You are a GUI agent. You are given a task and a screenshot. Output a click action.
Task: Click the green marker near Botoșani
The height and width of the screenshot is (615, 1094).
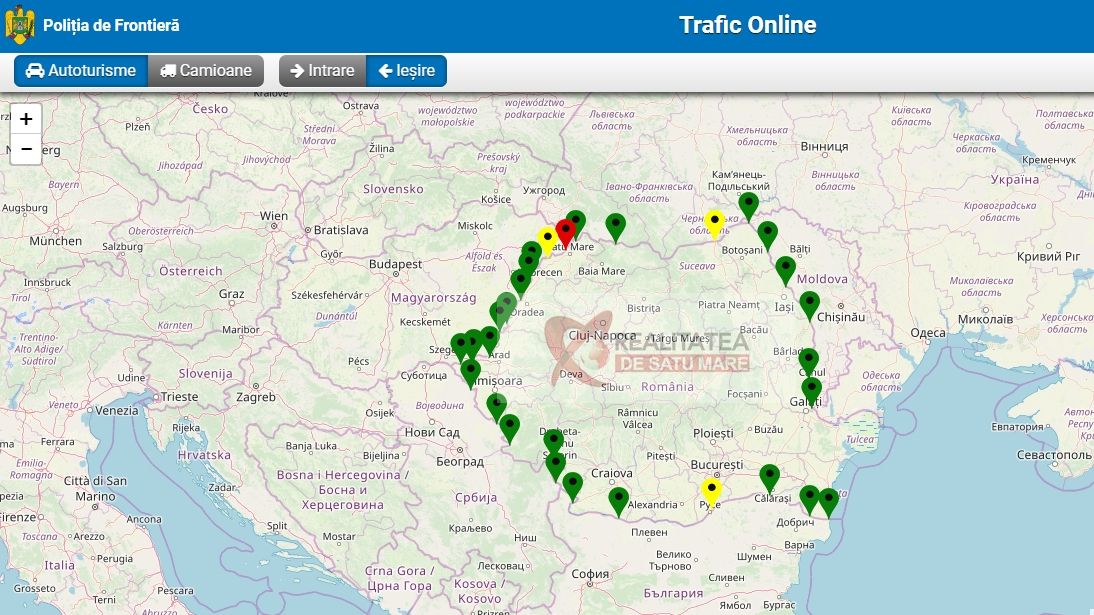point(767,234)
